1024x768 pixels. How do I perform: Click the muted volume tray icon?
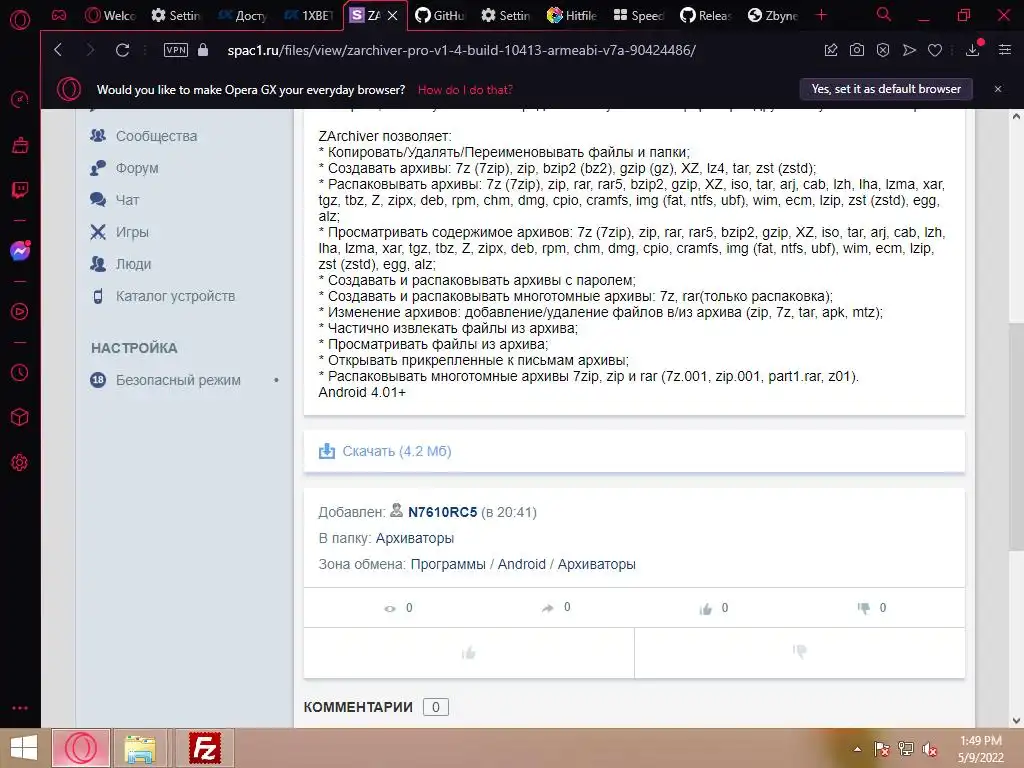point(930,749)
